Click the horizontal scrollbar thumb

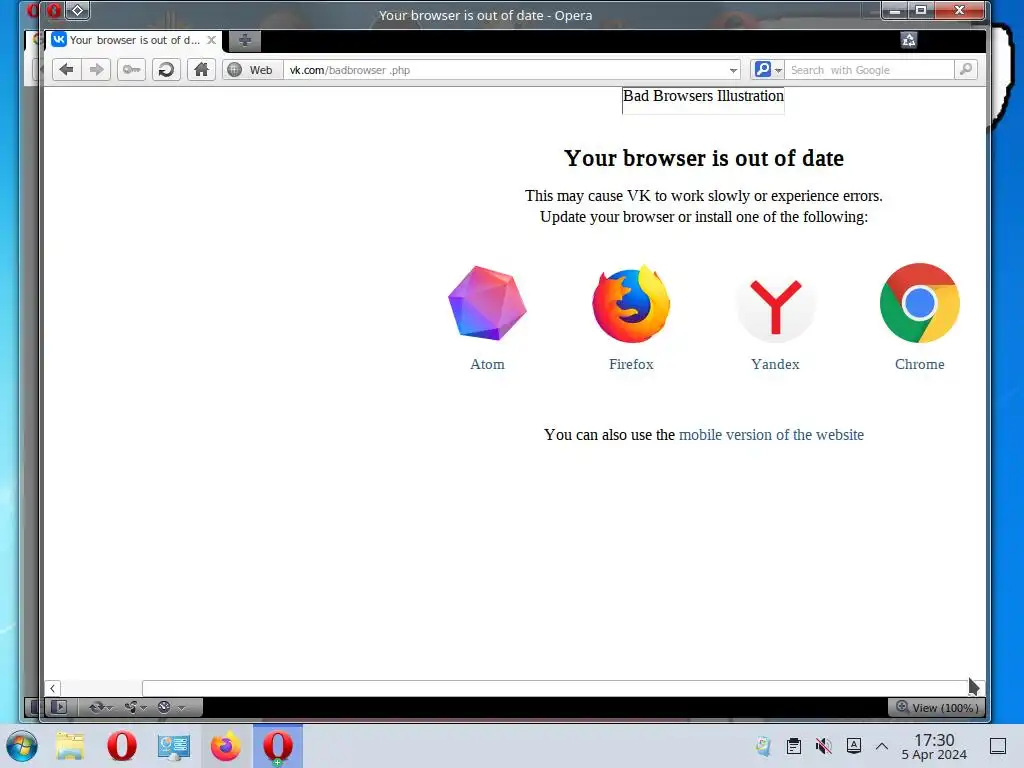point(555,688)
